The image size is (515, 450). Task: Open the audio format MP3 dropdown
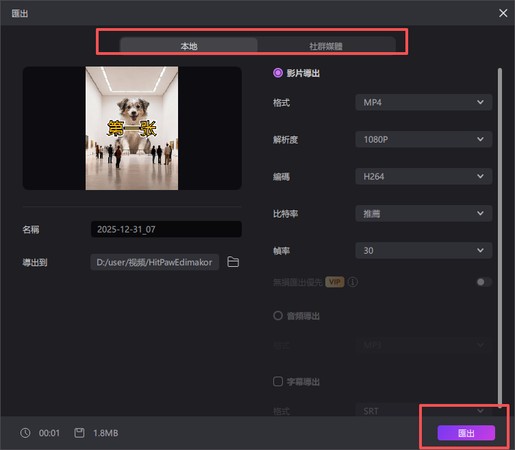click(423, 345)
